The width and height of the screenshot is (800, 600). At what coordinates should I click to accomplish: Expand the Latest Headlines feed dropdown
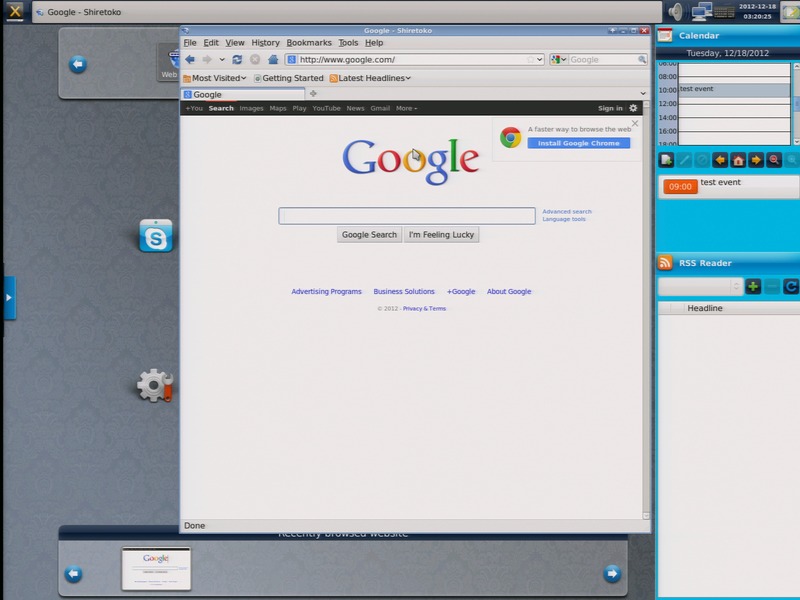(369, 78)
